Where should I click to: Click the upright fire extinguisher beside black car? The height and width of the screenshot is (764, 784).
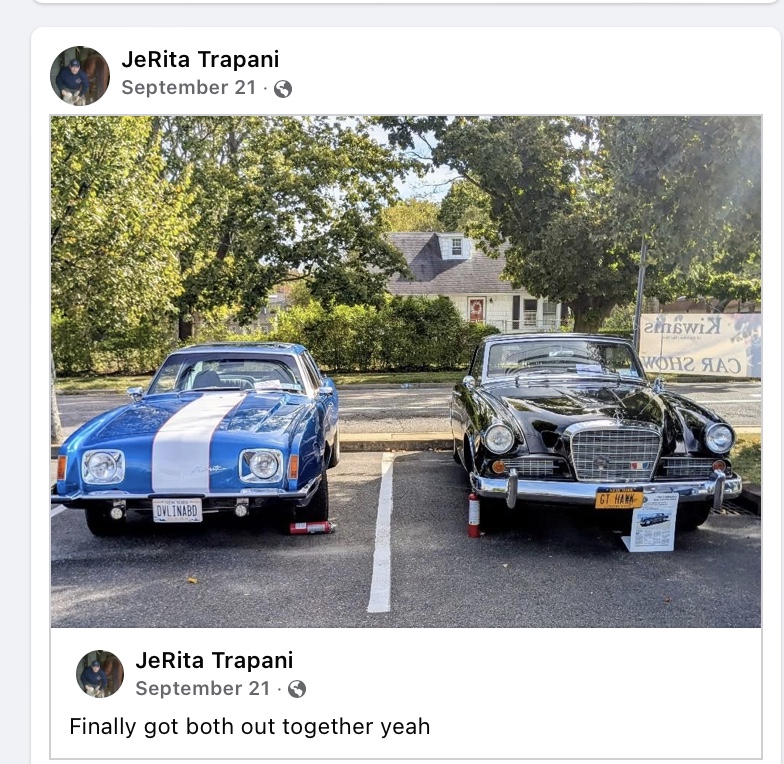(x=474, y=515)
